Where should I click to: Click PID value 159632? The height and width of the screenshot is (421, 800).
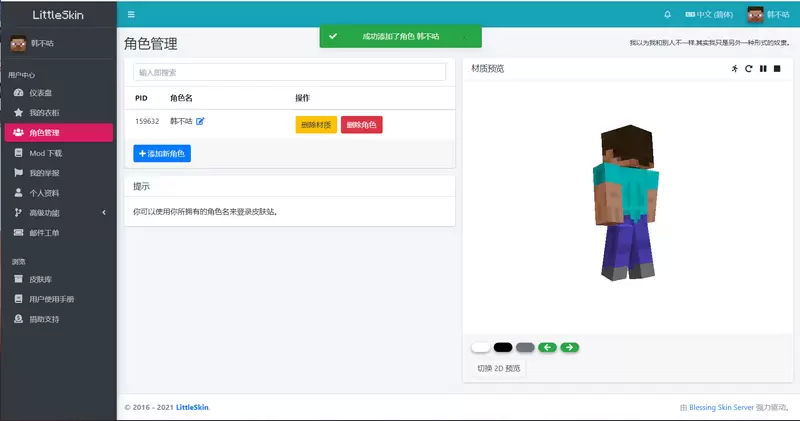click(147, 121)
